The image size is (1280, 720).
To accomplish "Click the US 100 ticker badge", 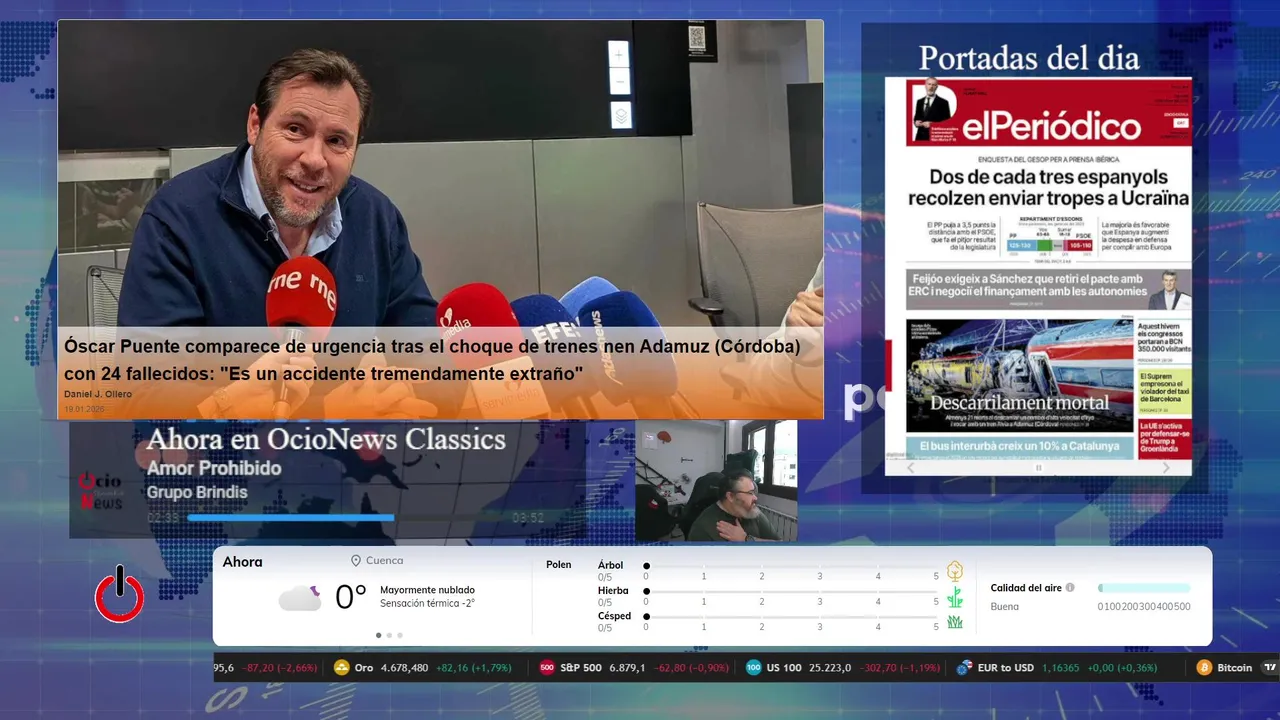I will click(753, 668).
